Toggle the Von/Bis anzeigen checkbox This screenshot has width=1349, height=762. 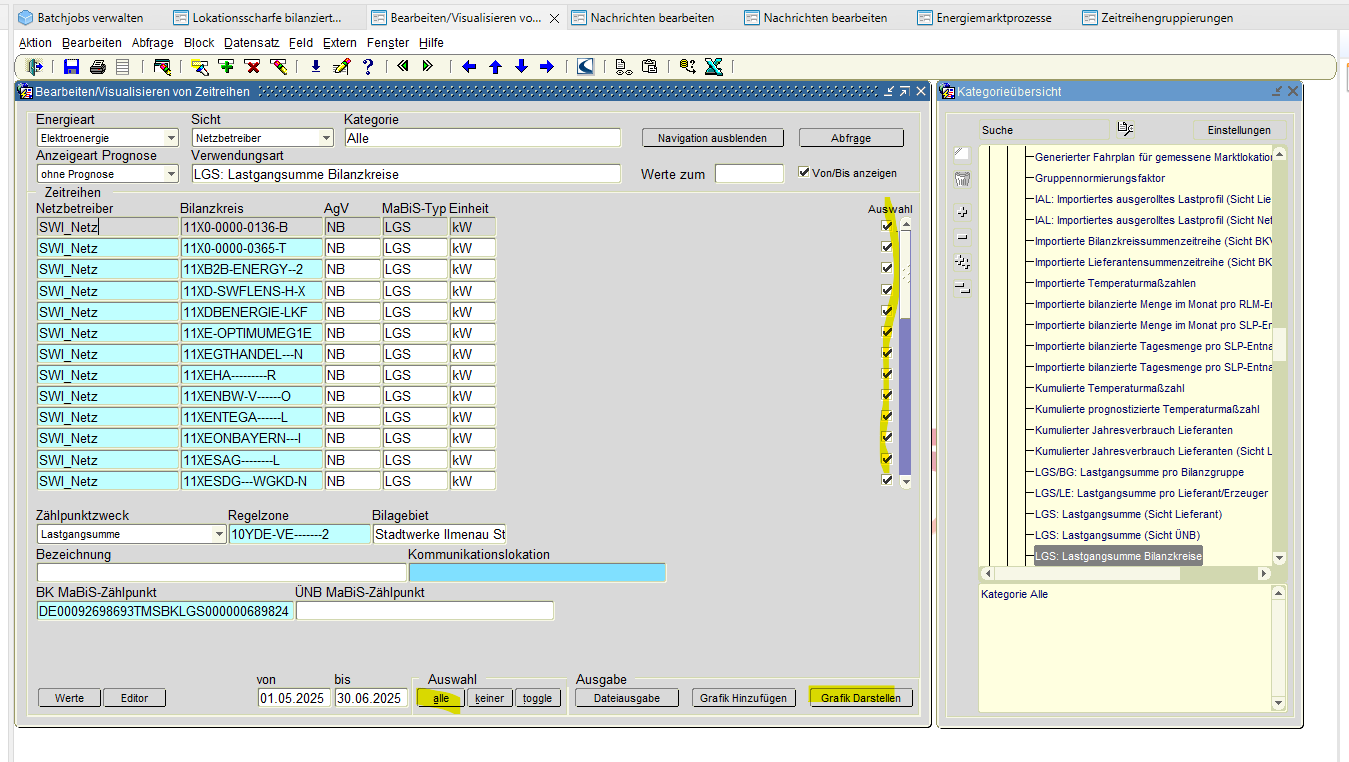click(804, 172)
